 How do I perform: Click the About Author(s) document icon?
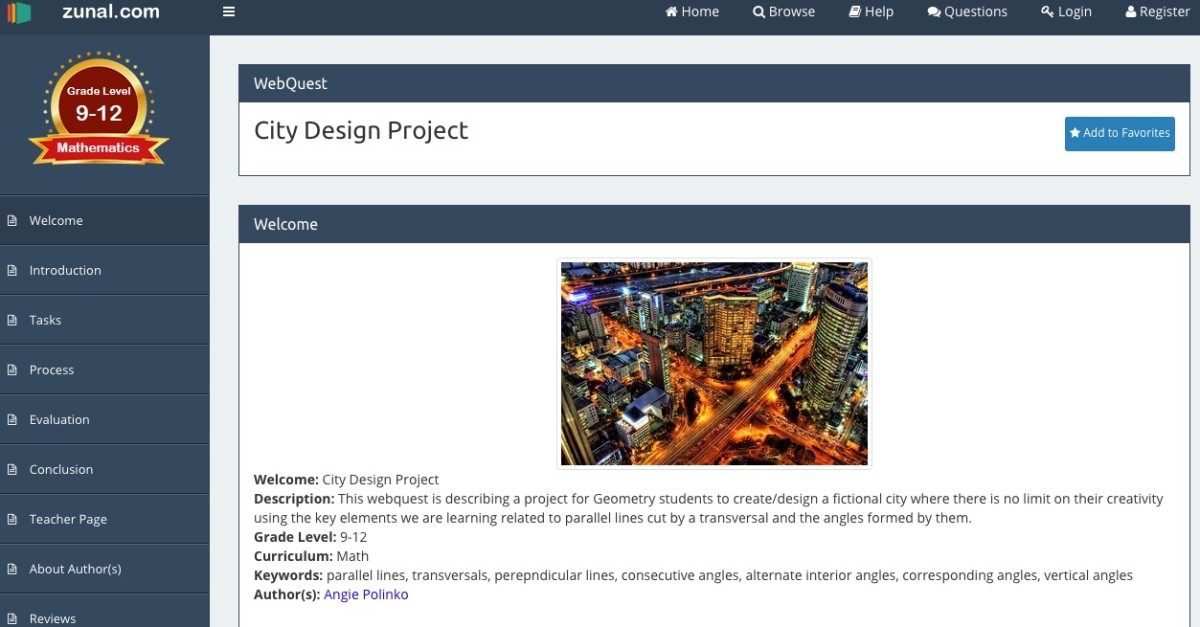[12, 570]
